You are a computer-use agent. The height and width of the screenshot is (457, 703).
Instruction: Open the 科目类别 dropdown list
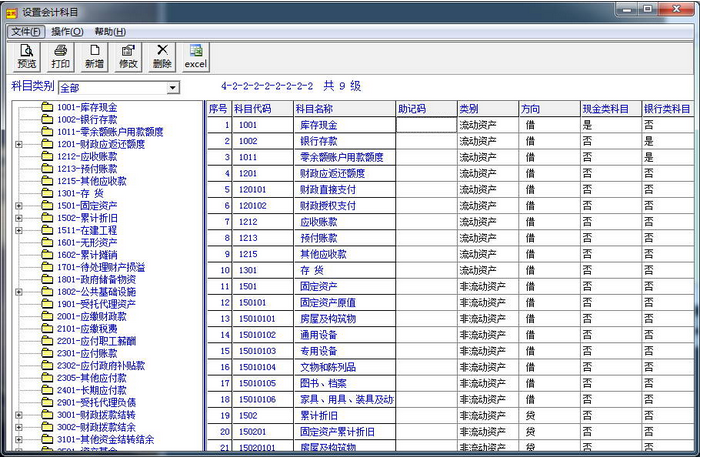[x=172, y=88]
